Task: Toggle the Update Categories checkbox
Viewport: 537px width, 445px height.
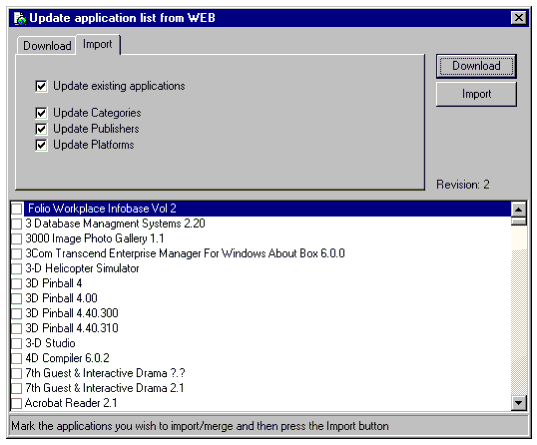Action: 41,113
